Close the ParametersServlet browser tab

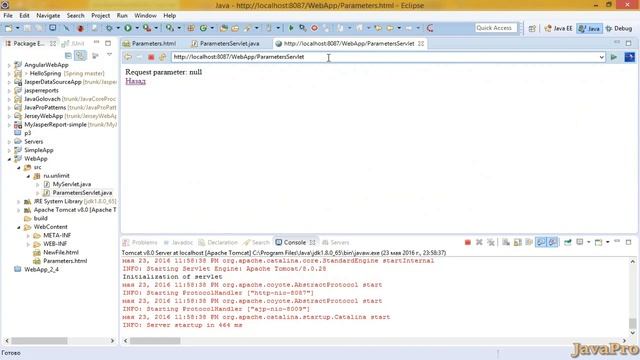coord(421,43)
